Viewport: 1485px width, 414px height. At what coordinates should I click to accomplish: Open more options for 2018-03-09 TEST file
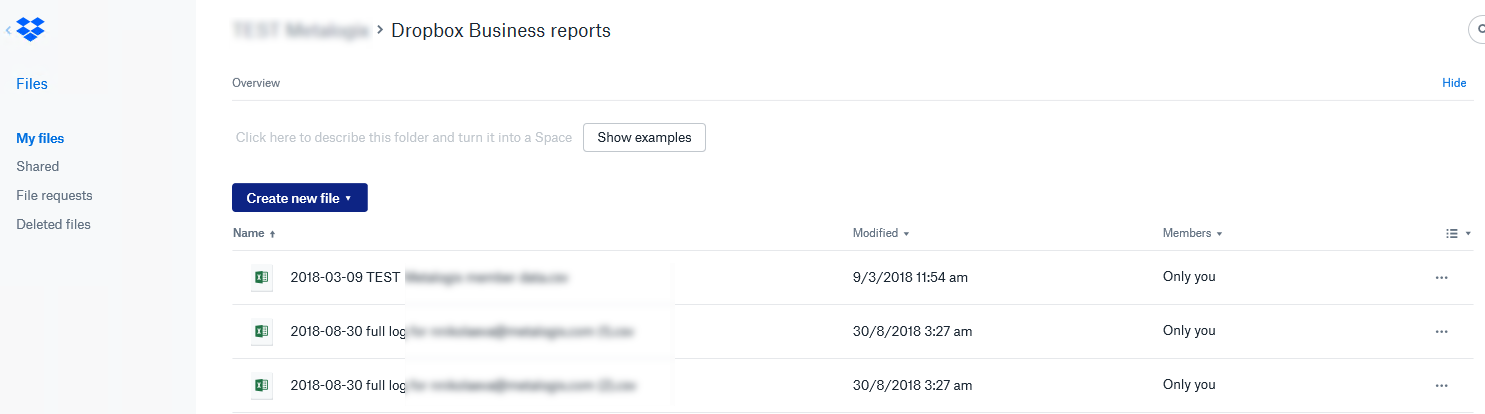[x=1441, y=278]
